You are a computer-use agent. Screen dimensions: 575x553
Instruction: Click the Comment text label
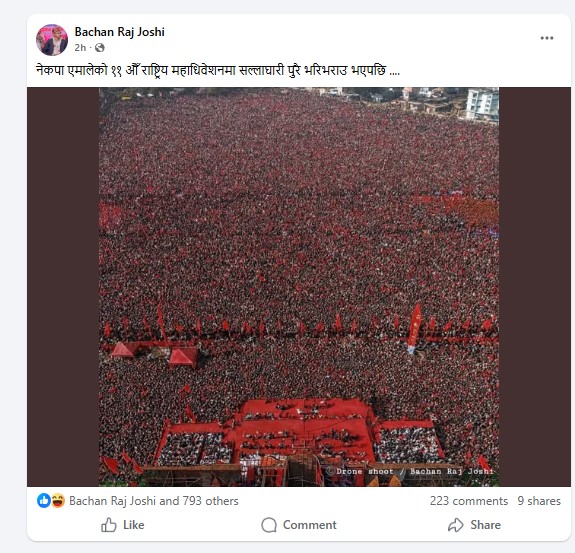(x=310, y=525)
